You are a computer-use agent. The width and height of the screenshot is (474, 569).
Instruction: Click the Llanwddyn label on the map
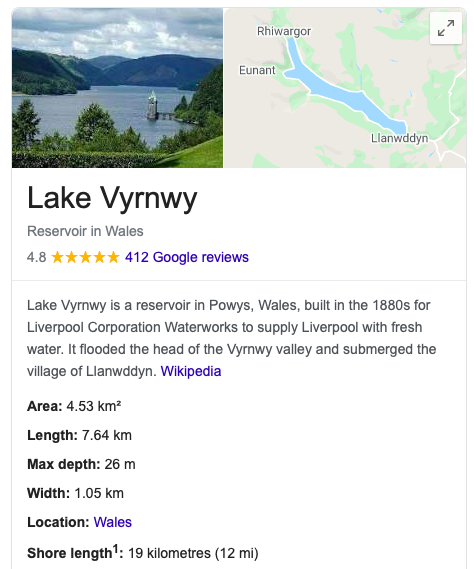[x=399, y=138]
